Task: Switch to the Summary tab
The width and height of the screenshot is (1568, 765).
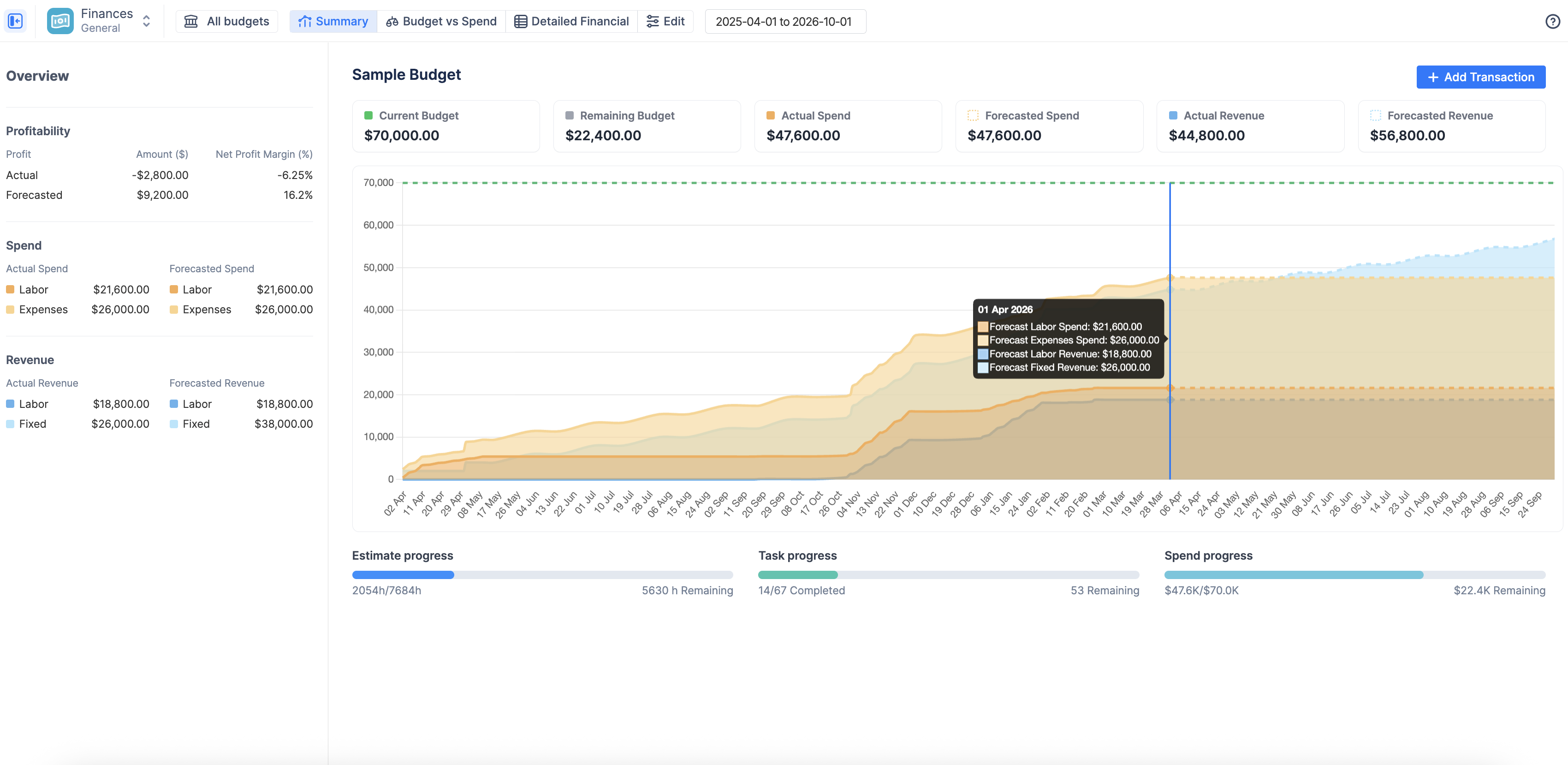Action: 333,21
